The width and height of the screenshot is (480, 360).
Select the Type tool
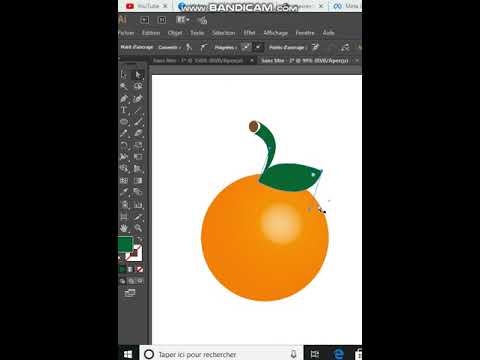pos(124,110)
